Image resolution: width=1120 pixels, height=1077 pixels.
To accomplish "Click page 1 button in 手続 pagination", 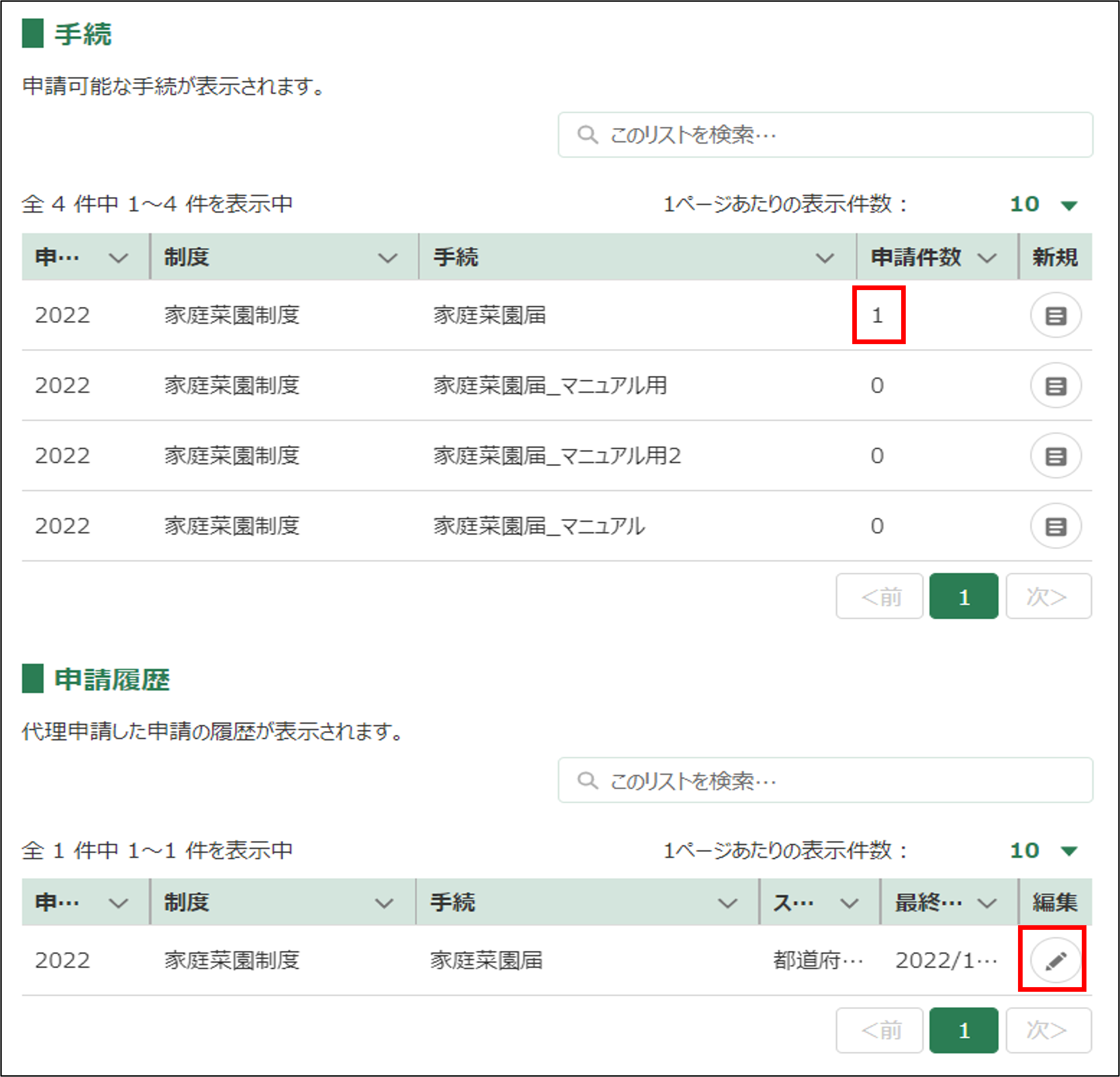I will pyautogui.click(x=964, y=596).
